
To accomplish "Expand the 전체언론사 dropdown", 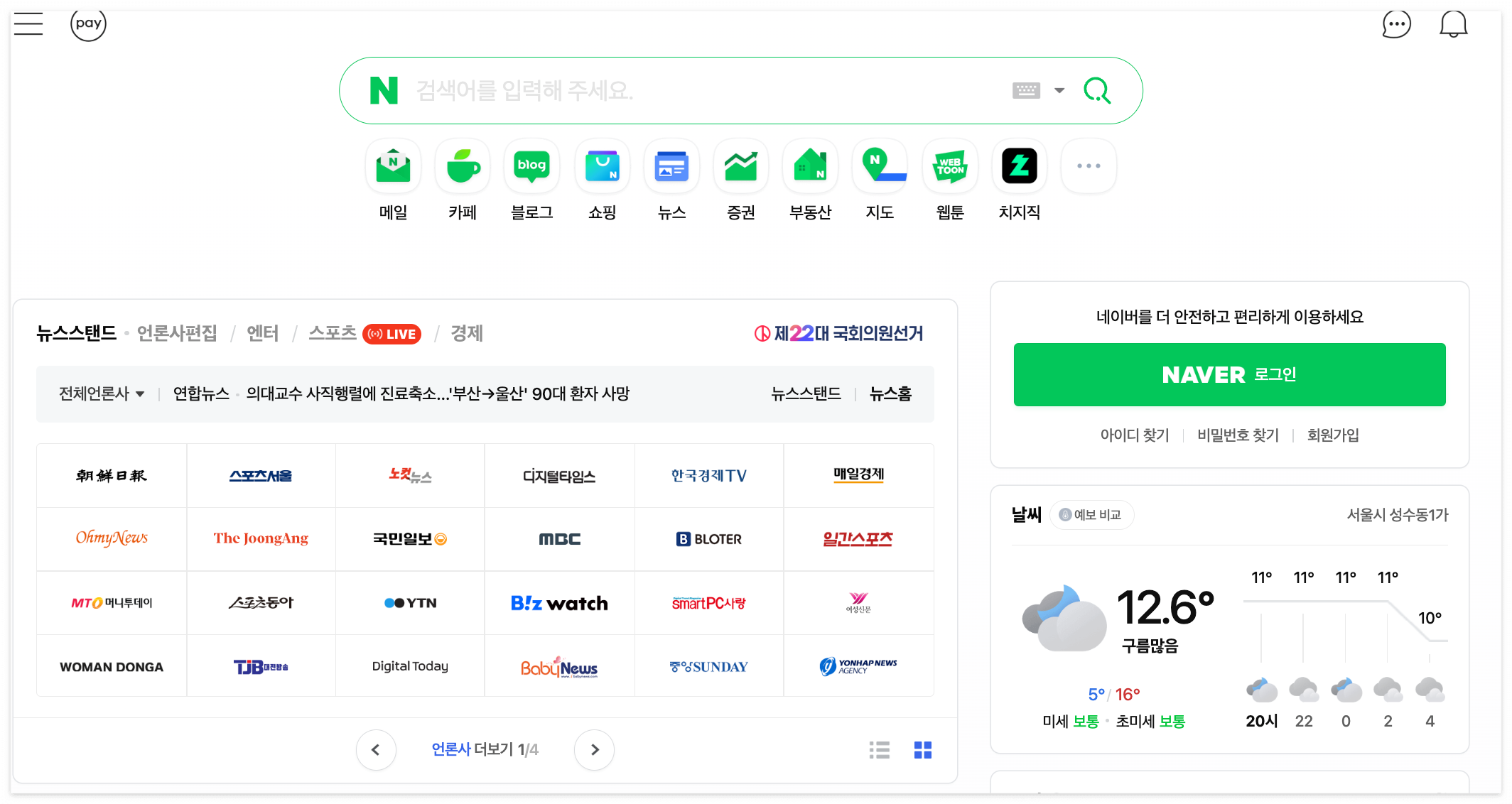I will (102, 393).
